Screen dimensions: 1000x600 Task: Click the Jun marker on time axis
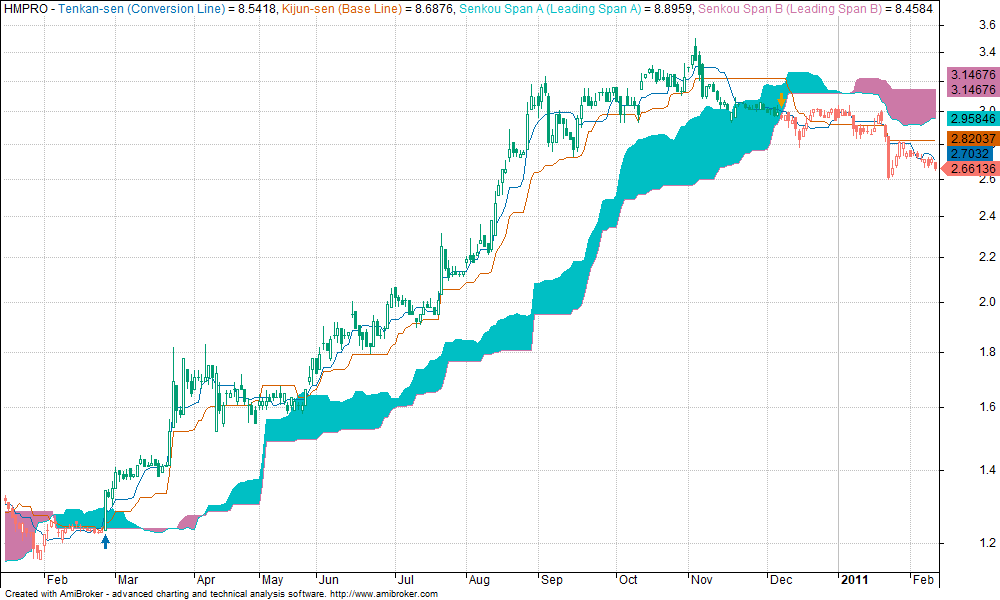click(328, 579)
